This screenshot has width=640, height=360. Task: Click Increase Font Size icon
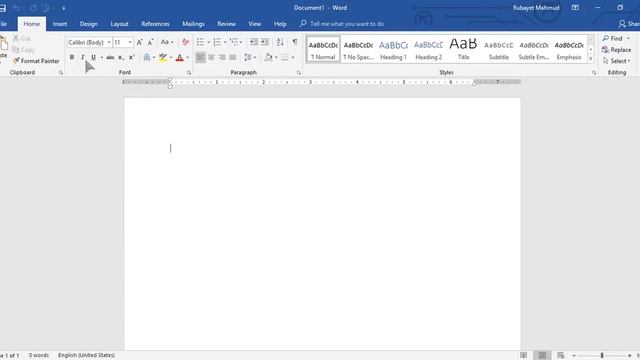click(x=140, y=42)
